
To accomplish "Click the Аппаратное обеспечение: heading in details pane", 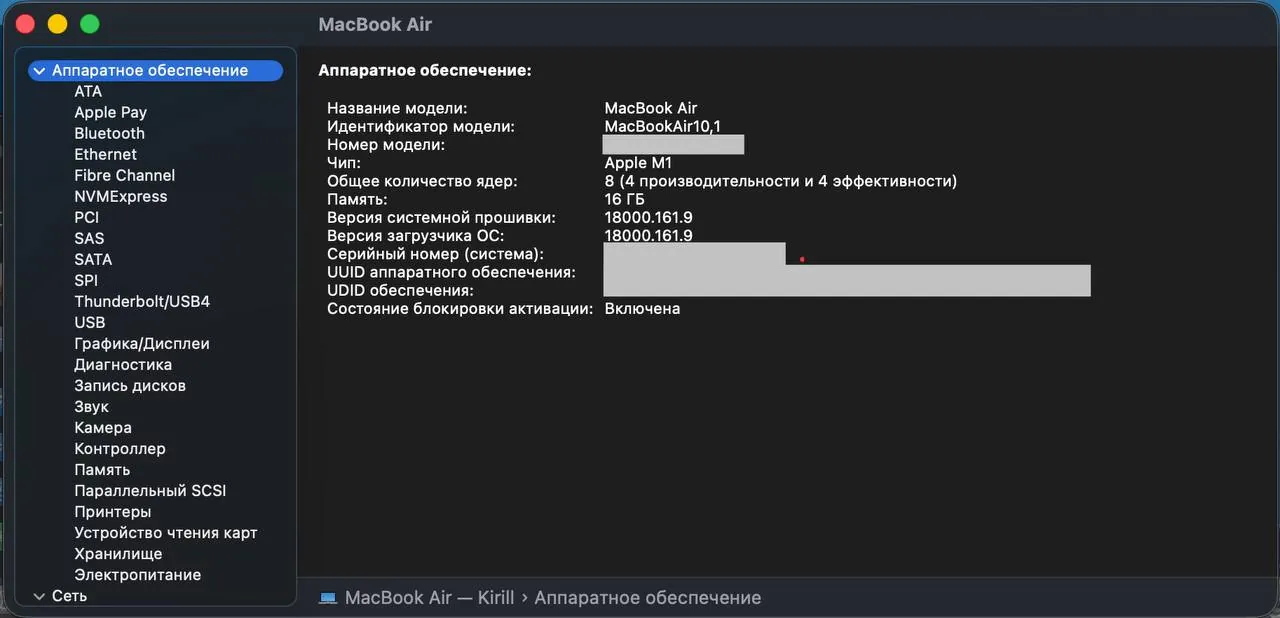I will [424, 71].
